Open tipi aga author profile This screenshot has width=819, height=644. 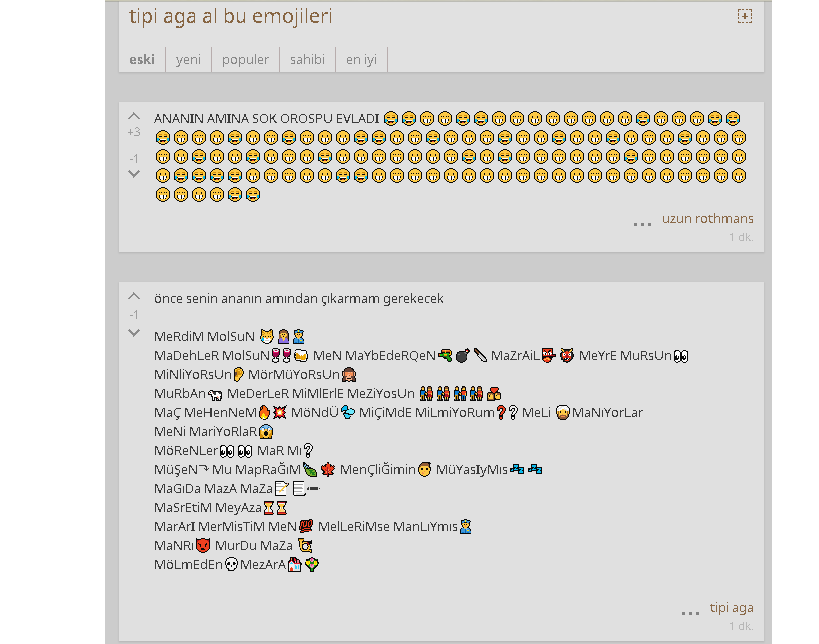click(731, 607)
